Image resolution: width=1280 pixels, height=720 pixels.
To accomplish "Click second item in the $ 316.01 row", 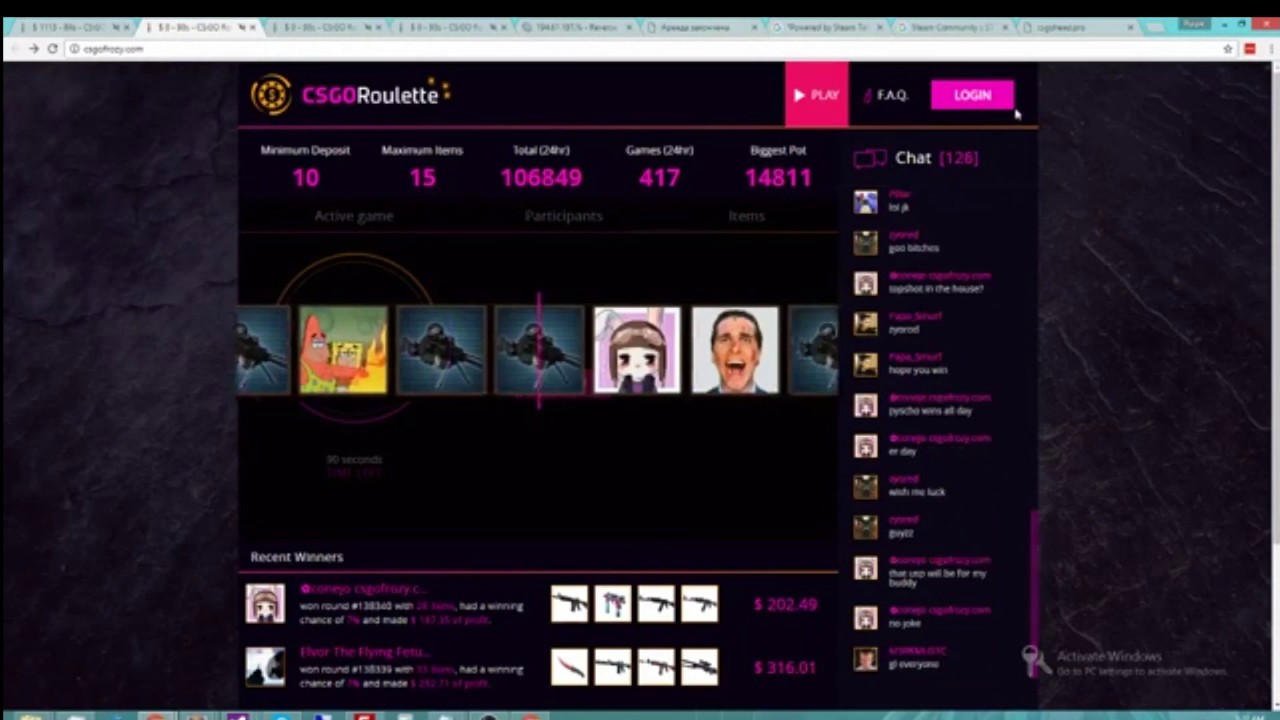I will tap(612, 667).
